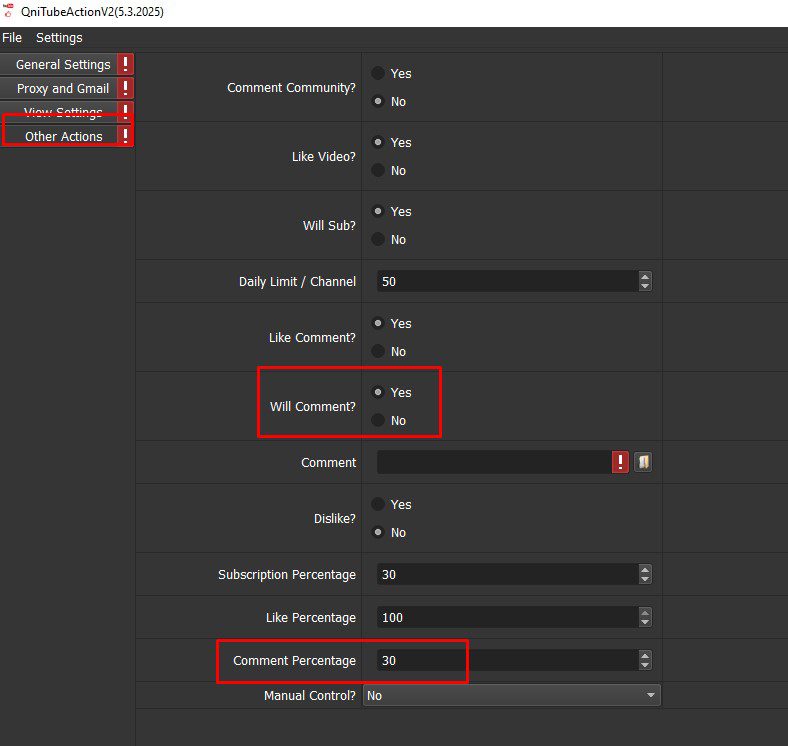This screenshot has height=746, width=788.
Task: Click the Comment Percentage input field
Action: [508, 660]
